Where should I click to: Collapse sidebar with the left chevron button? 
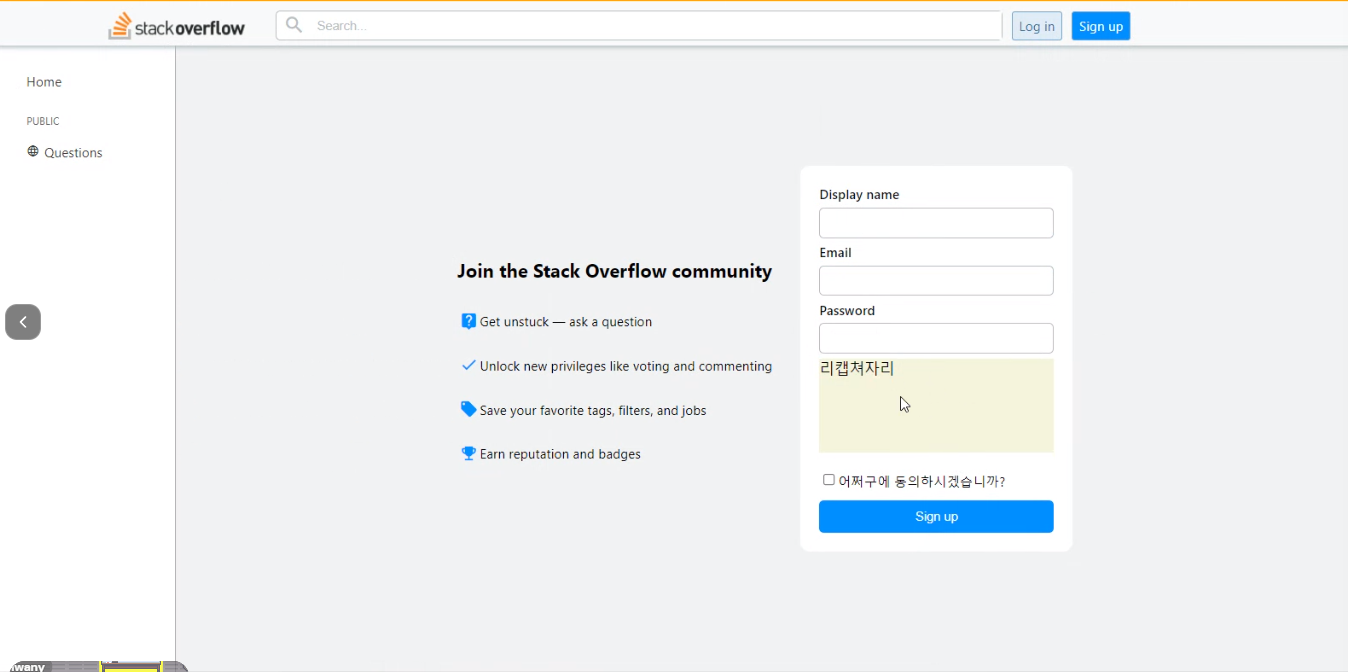click(23, 322)
